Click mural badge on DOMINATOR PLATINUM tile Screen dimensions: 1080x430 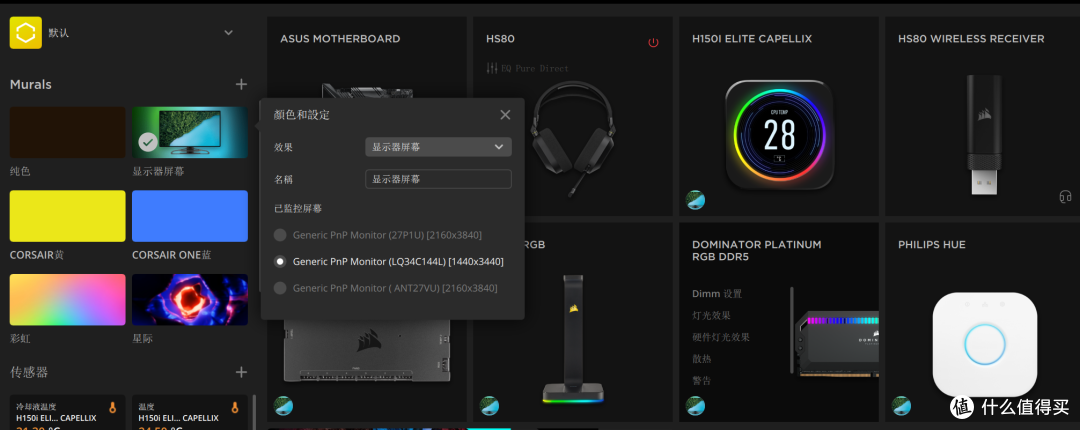(x=696, y=406)
